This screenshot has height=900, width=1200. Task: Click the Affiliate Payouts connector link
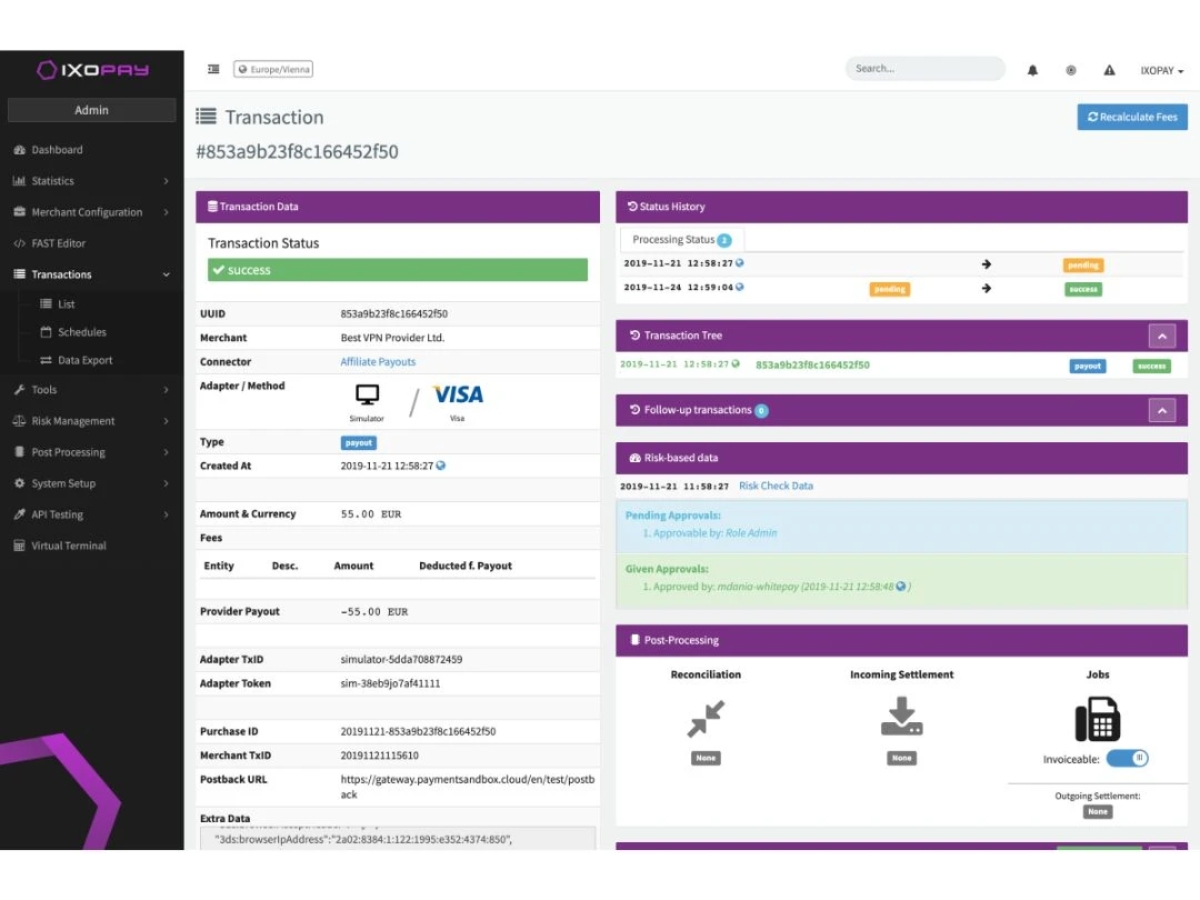(x=378, y=362)
